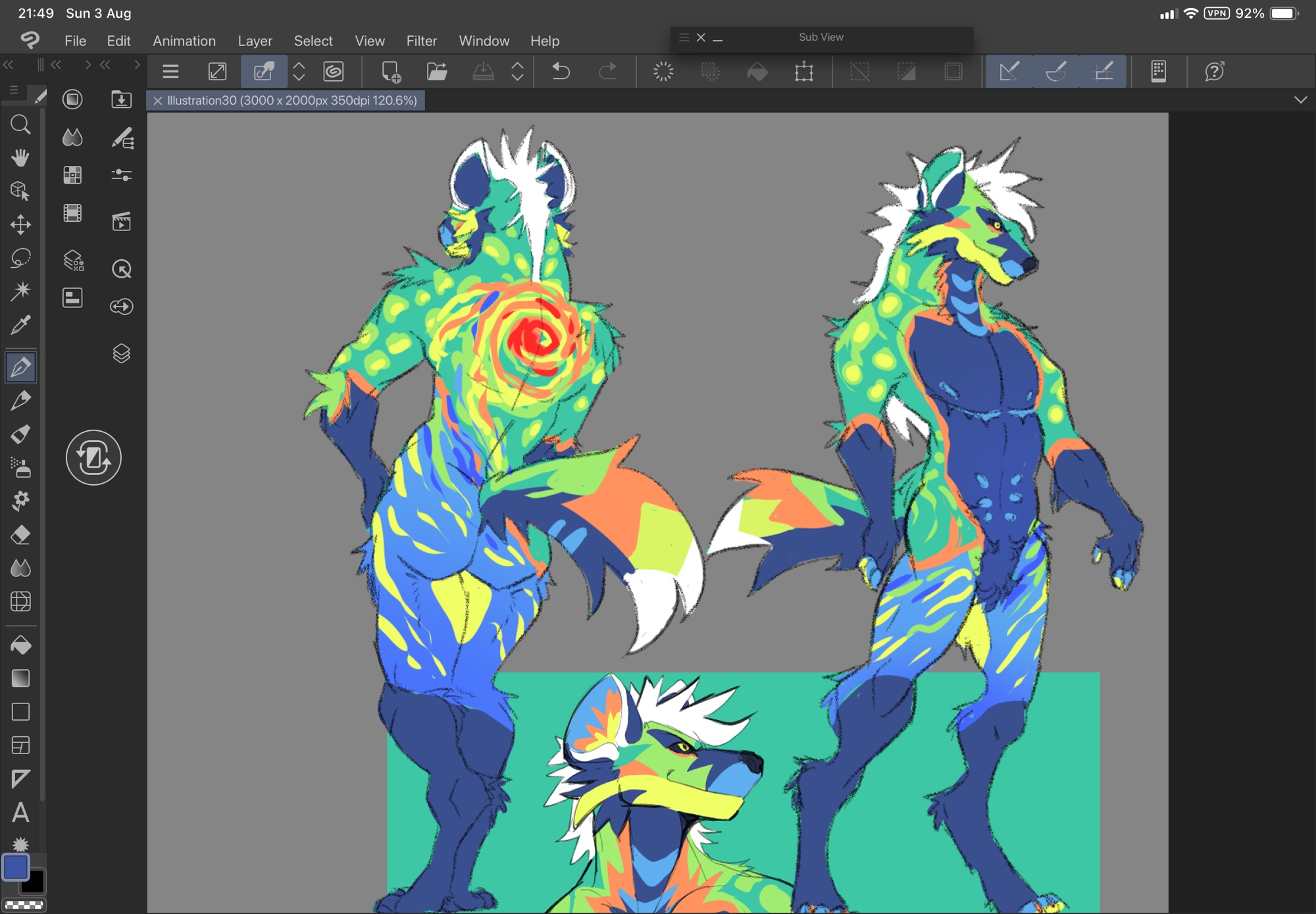Select the Magnifier zoom tool

[x=20, y=124]
